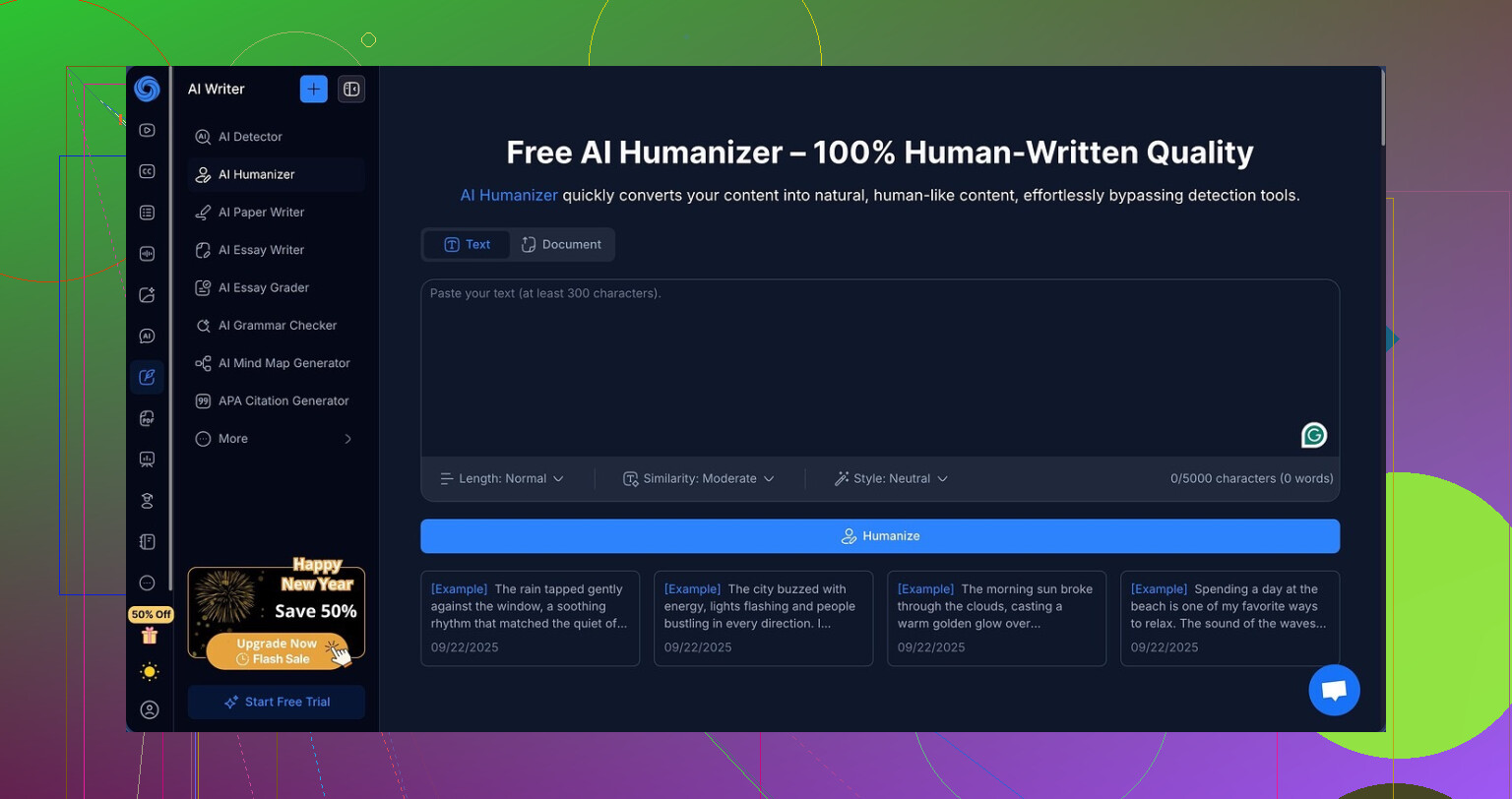Click the Humanize button
The width and height of the screenshot is (1512, 799).
pyautogui.click(x=880, y=536)
